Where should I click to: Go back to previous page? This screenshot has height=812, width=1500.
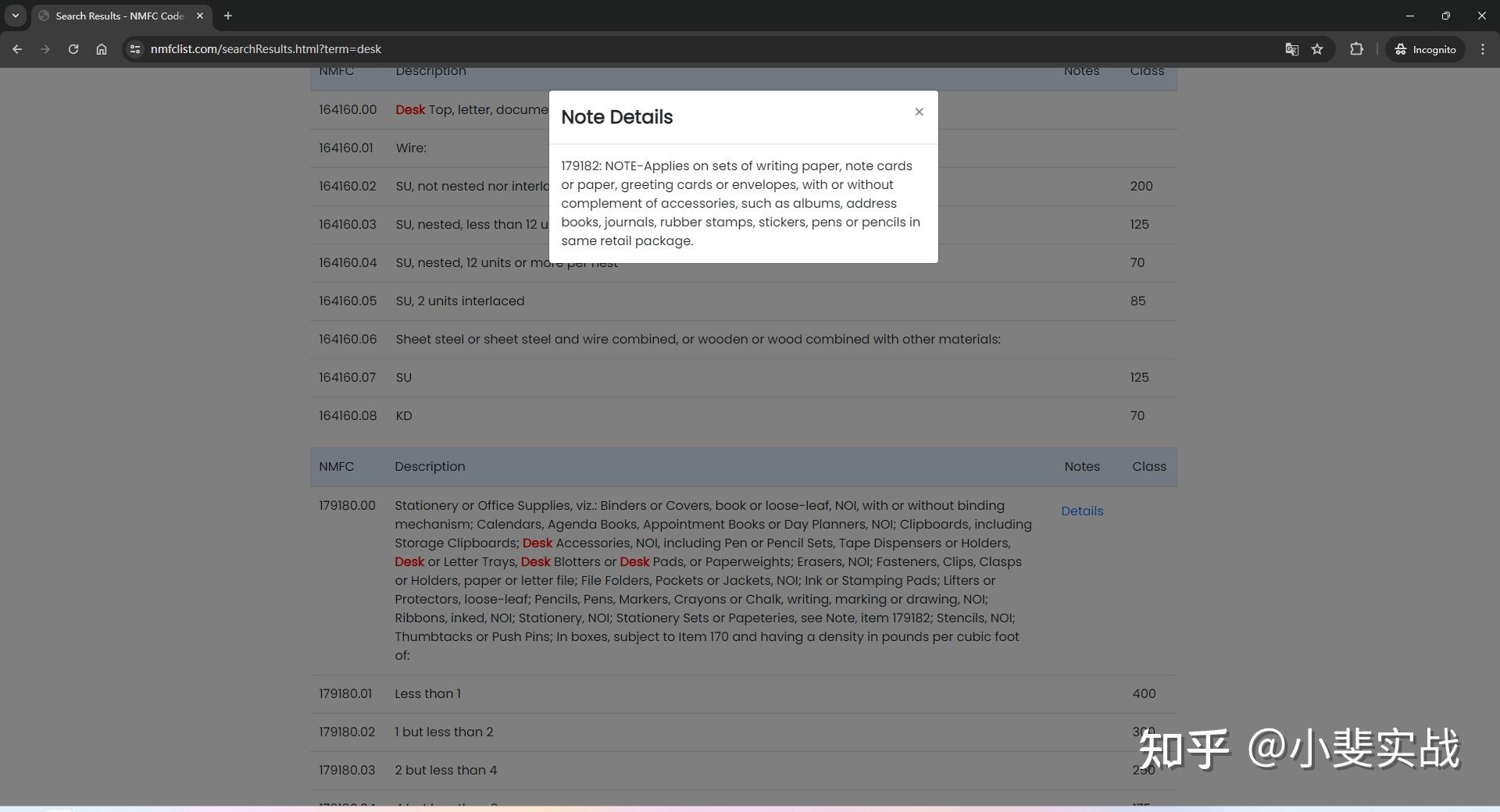click(x=17, y=49)
